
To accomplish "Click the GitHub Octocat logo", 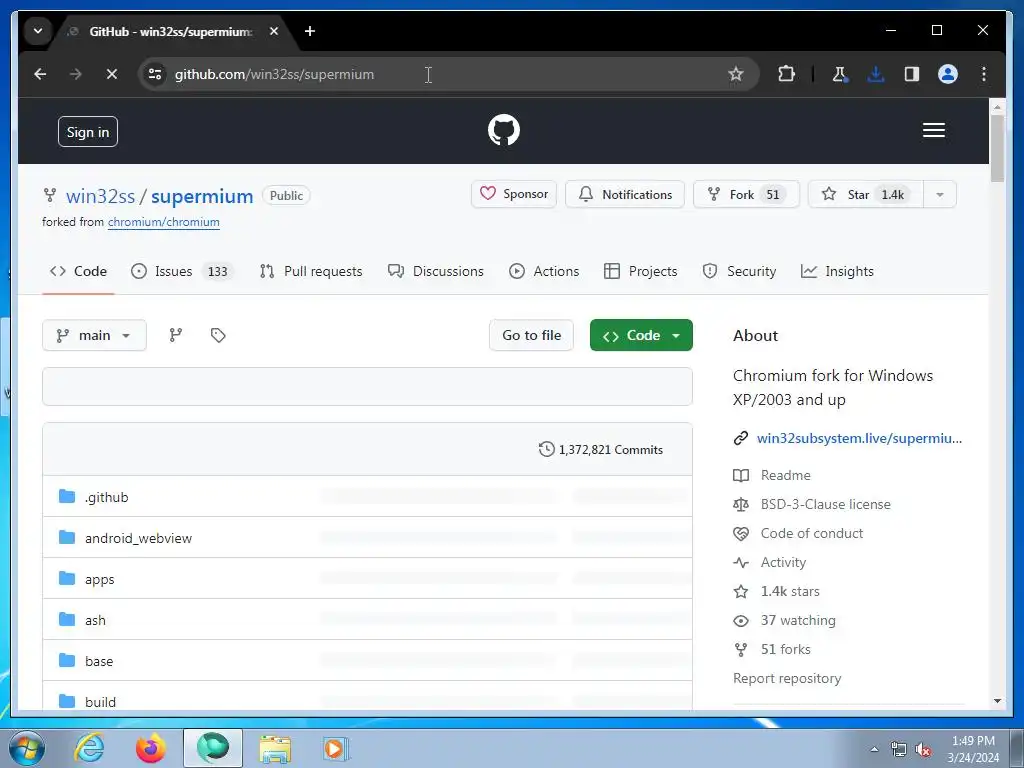I will (504, 130).
